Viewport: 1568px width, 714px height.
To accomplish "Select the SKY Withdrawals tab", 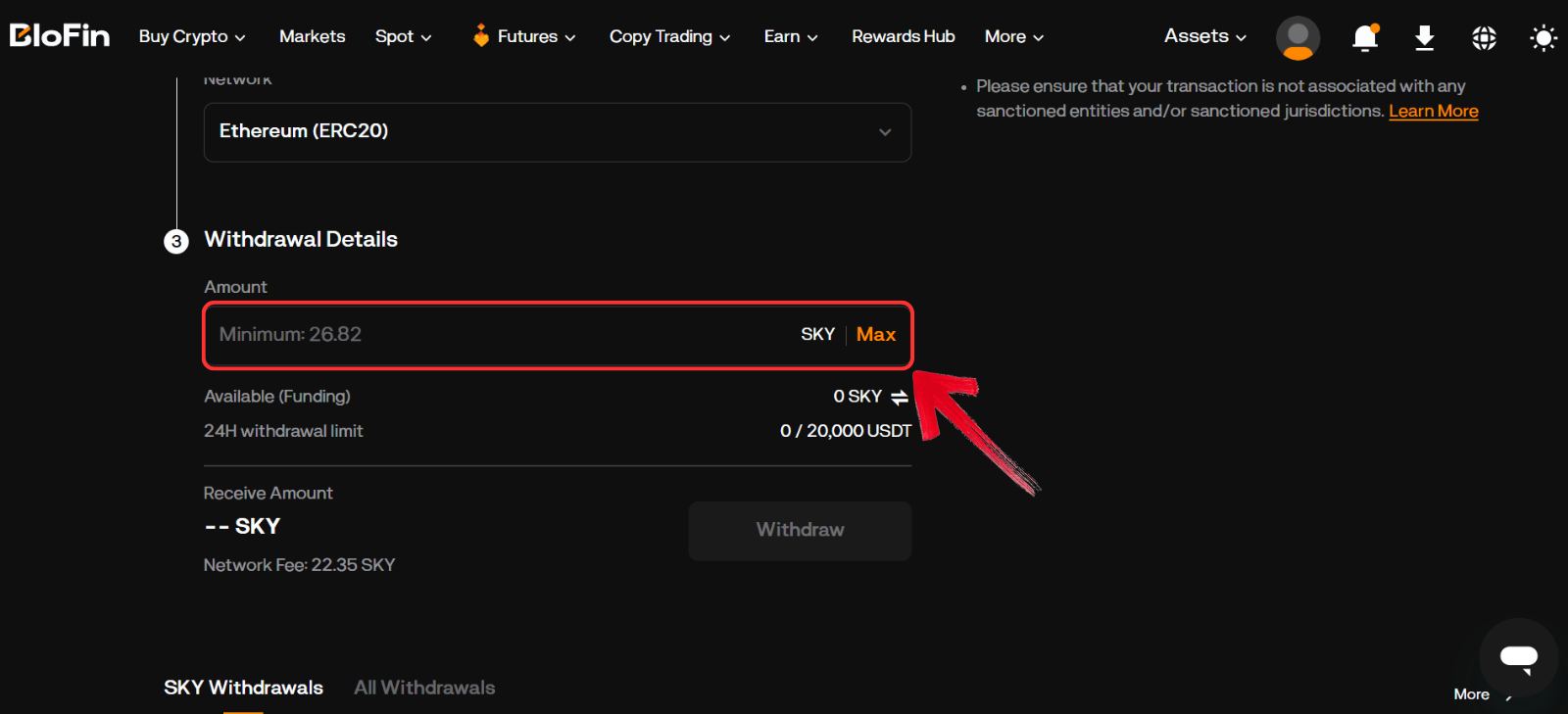I will (243, 688).
